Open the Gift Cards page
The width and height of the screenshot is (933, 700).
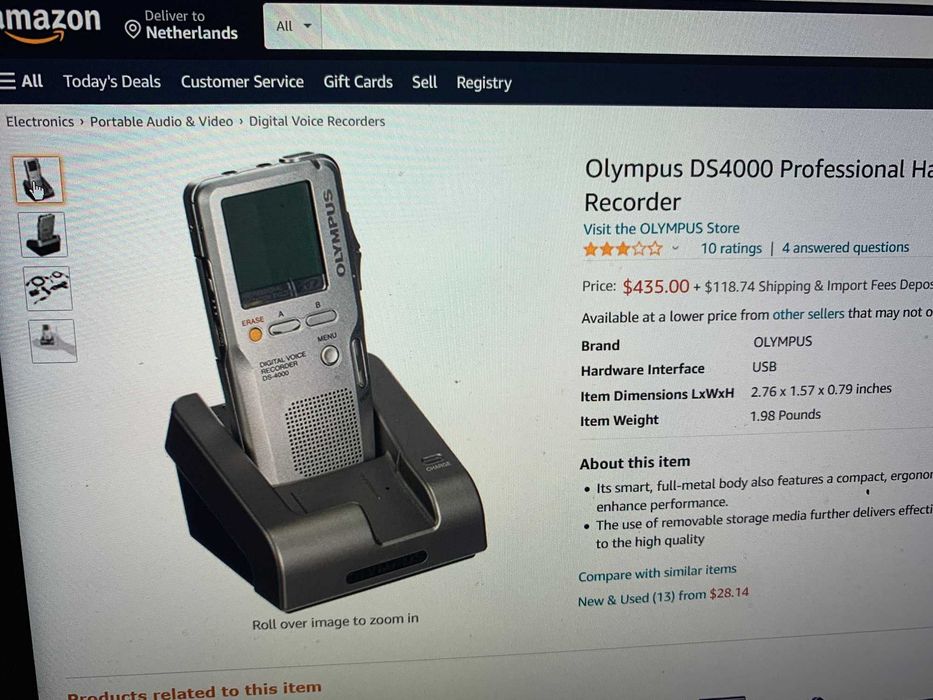[x=358, y=82]
